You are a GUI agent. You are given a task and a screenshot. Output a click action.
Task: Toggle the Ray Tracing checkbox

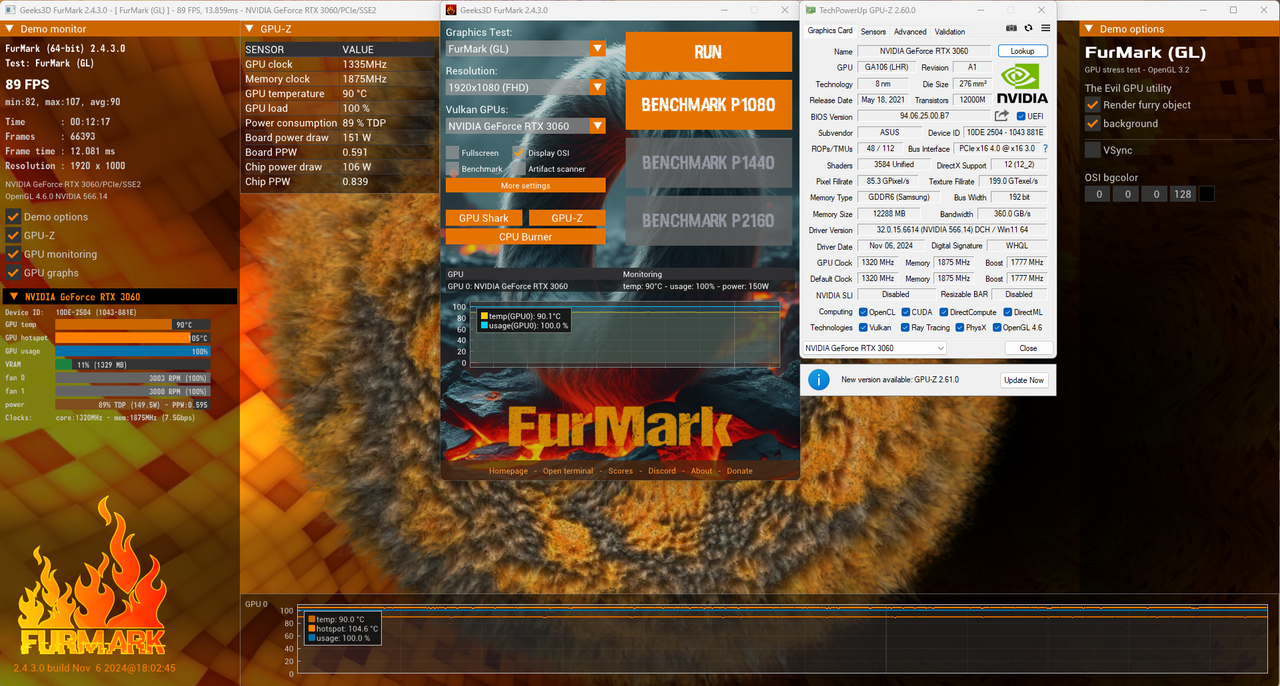(x=904, y=327)
